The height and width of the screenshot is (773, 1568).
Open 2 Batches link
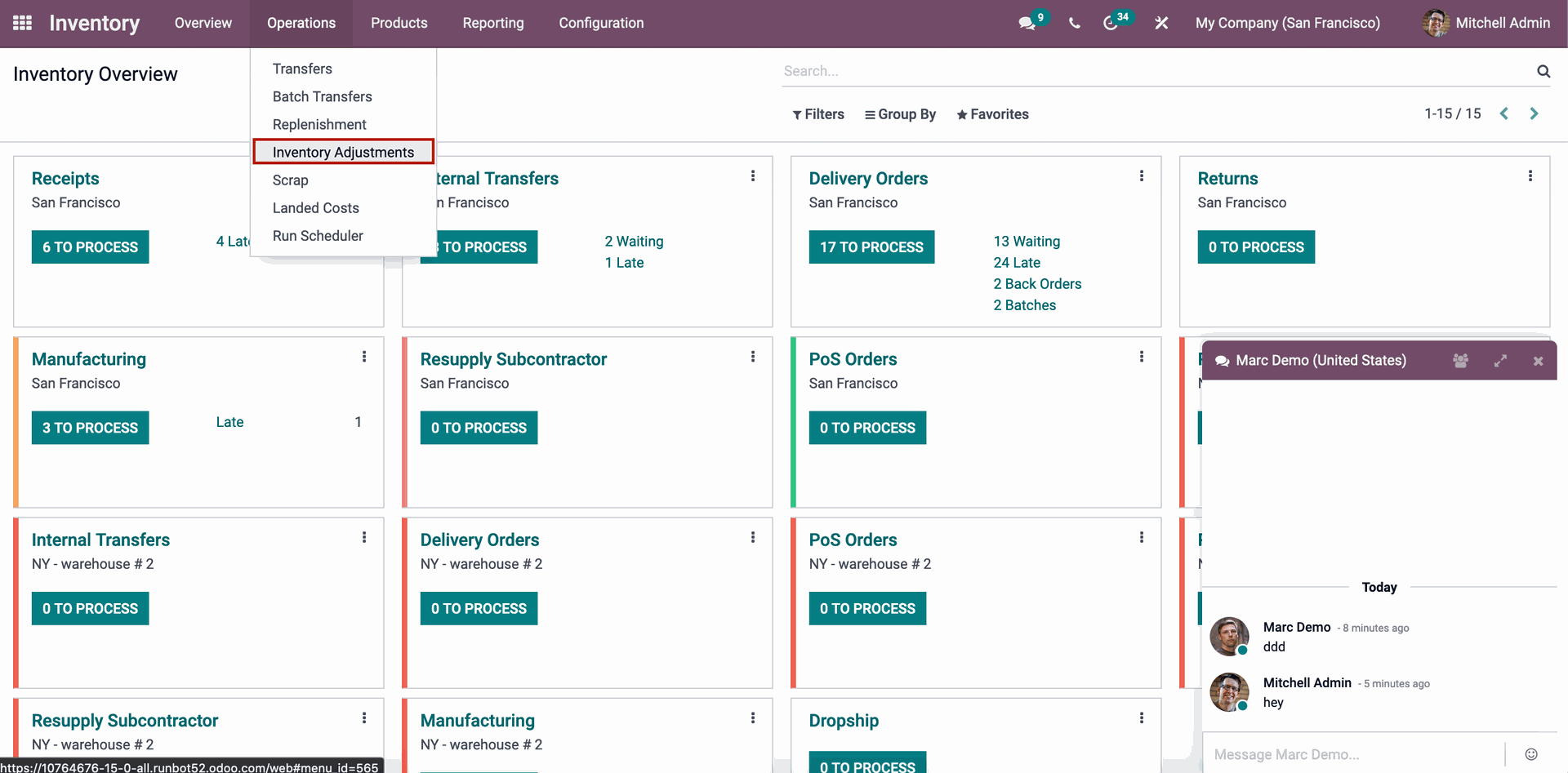1025,305
